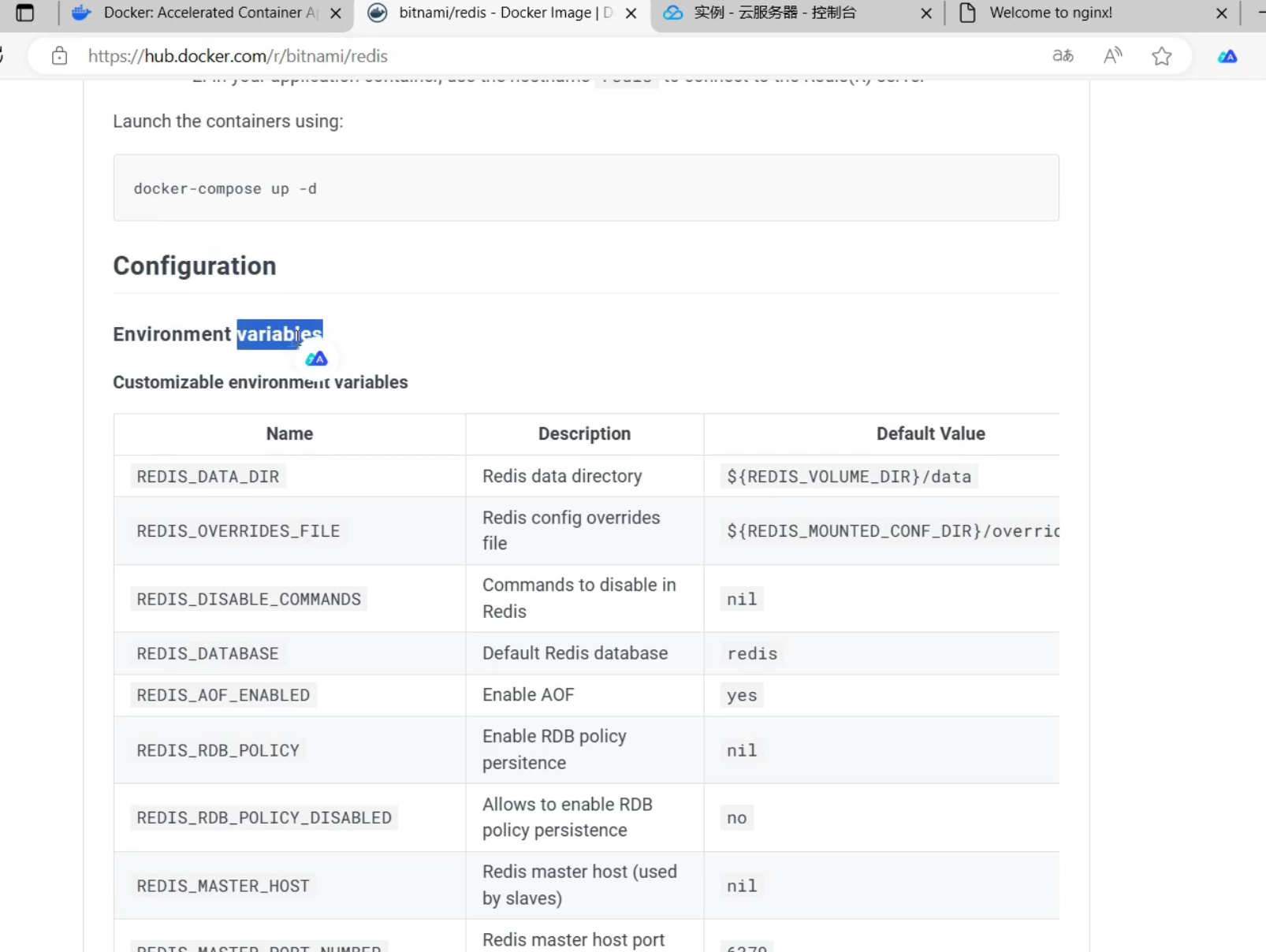The image size is (1266, 952).
Task: Click the floating translate popup icon
Action: point(317,359)
